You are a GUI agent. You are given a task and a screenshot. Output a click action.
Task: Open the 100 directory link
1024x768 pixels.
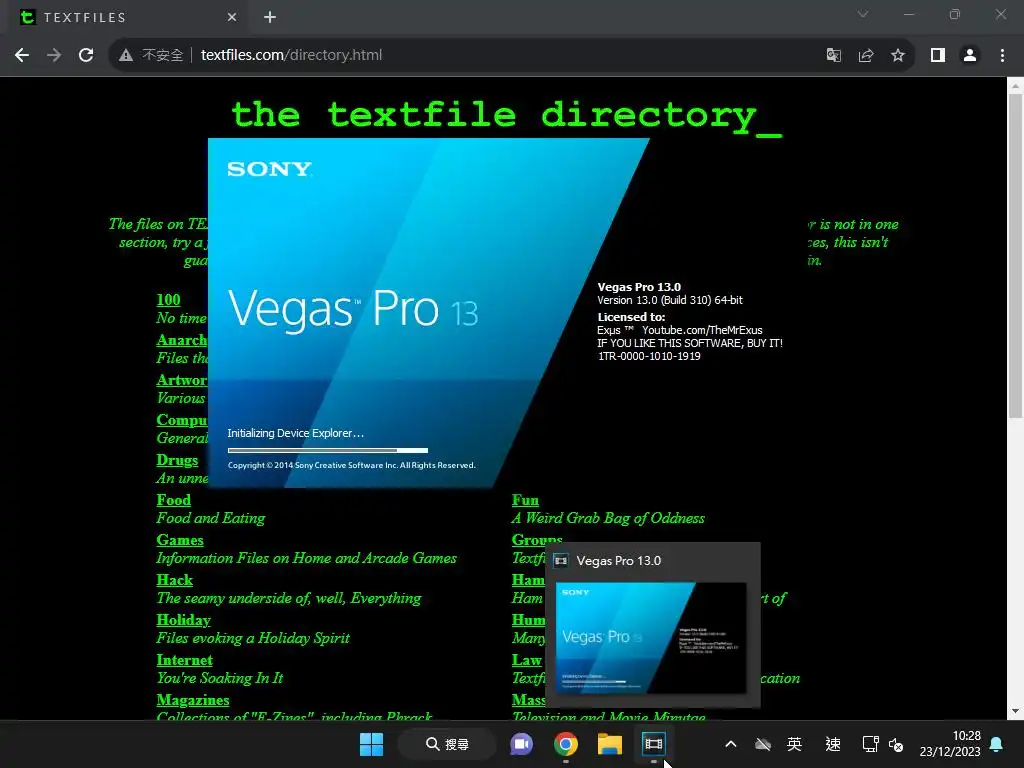tap(168, 300)
